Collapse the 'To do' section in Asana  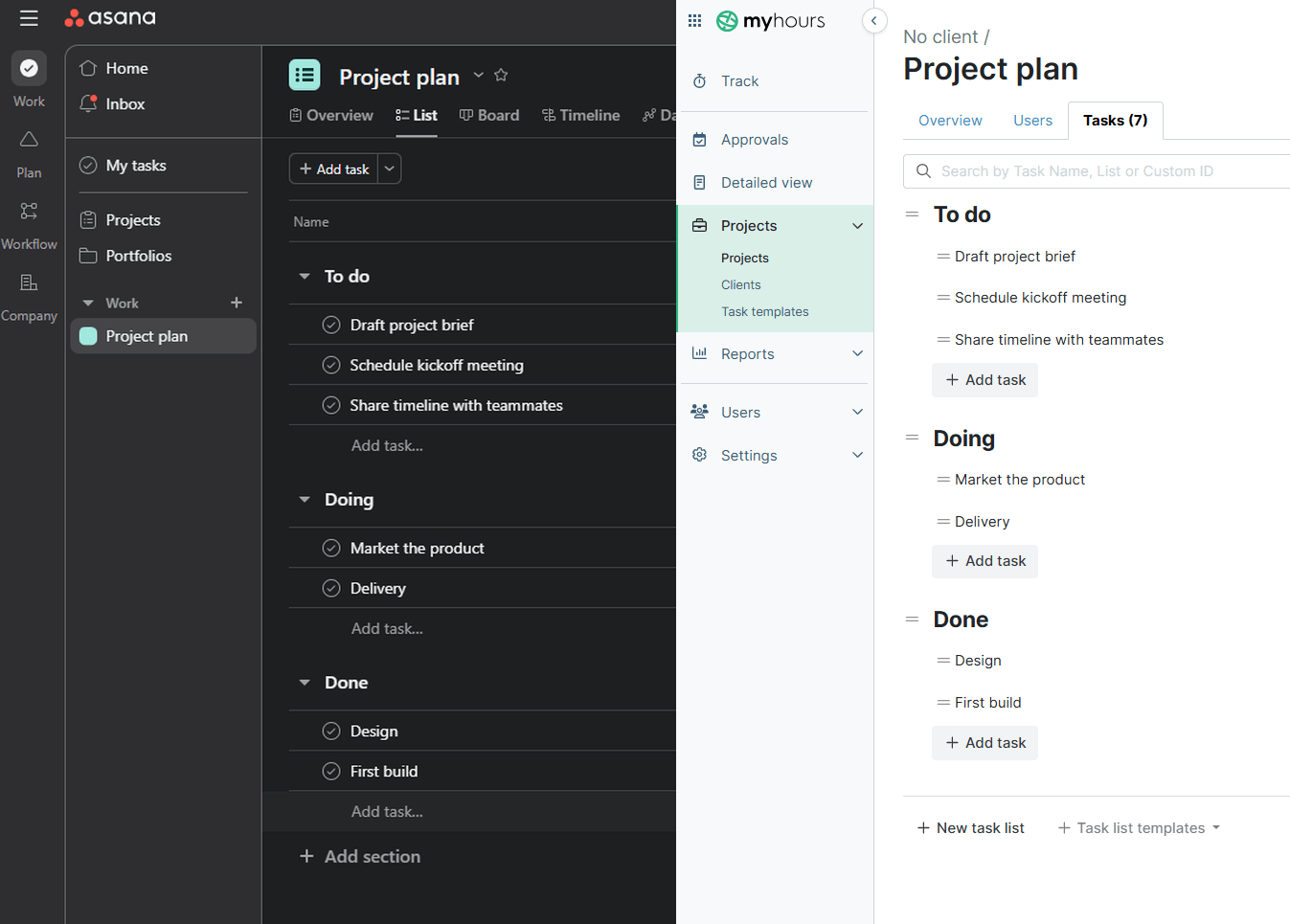[x=304, y=276]
